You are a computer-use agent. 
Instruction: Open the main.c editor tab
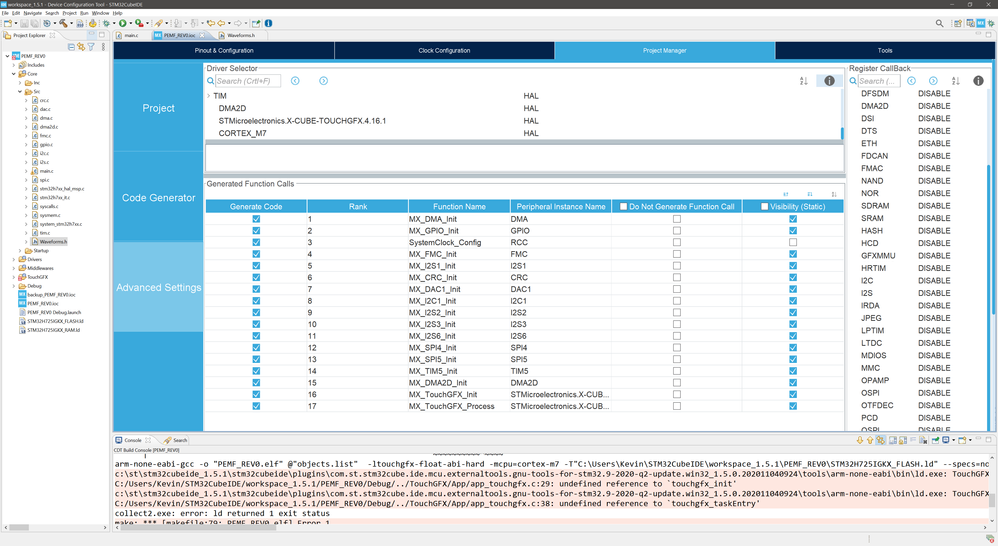131,35
